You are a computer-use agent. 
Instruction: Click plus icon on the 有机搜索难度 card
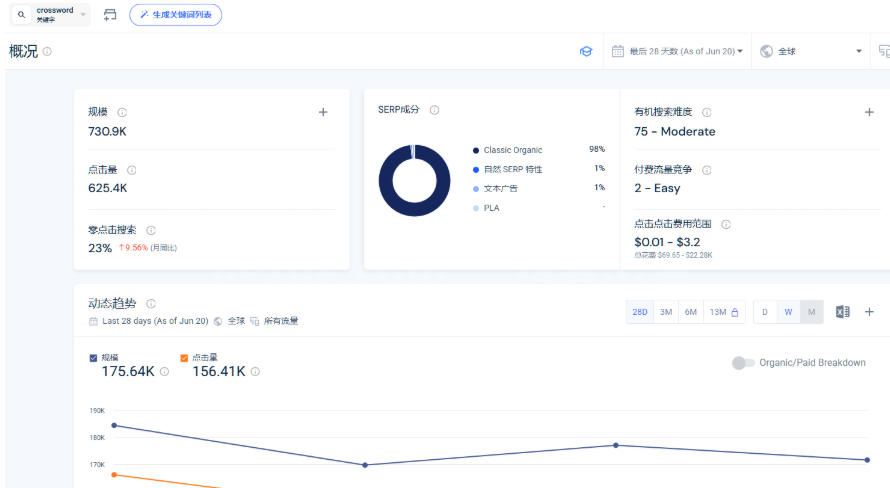click(869, 112)
